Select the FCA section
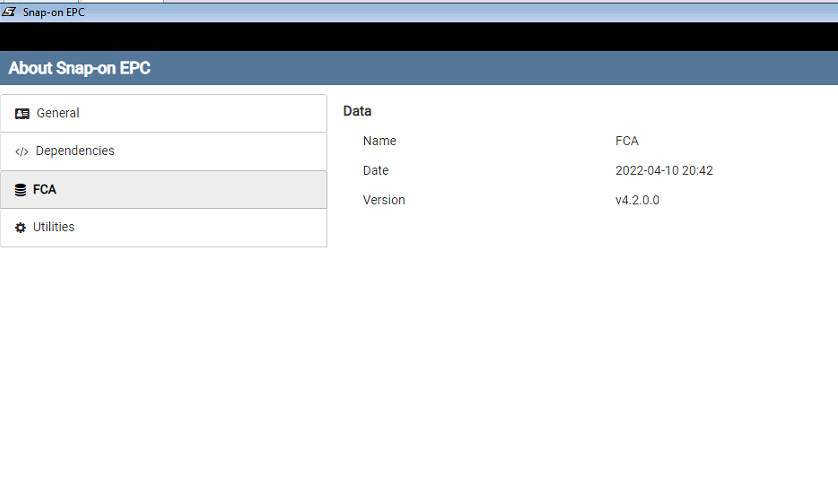Image resolution: width=838 pixels, height=503 pixels. (x=164, y=190)
